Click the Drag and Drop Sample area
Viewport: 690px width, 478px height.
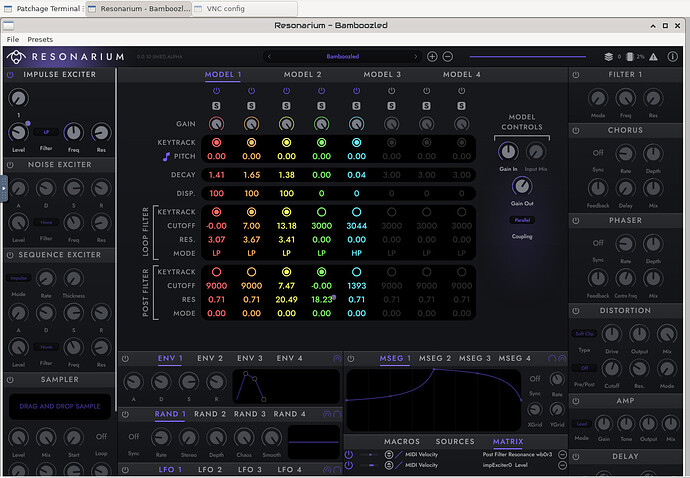pyautogui.click(x=59, y=406)
